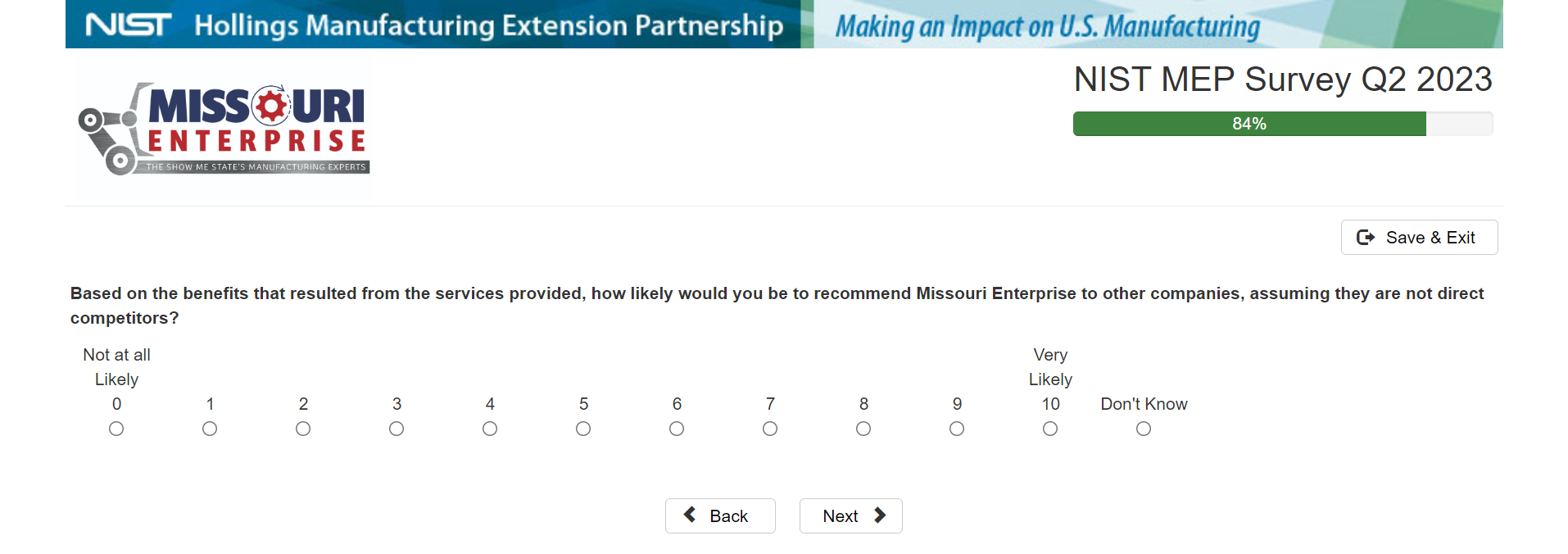Select rating 4 radio button
Image resolution: width=1568 pixels, height=554 pixels.
click(x=490, y=429)
